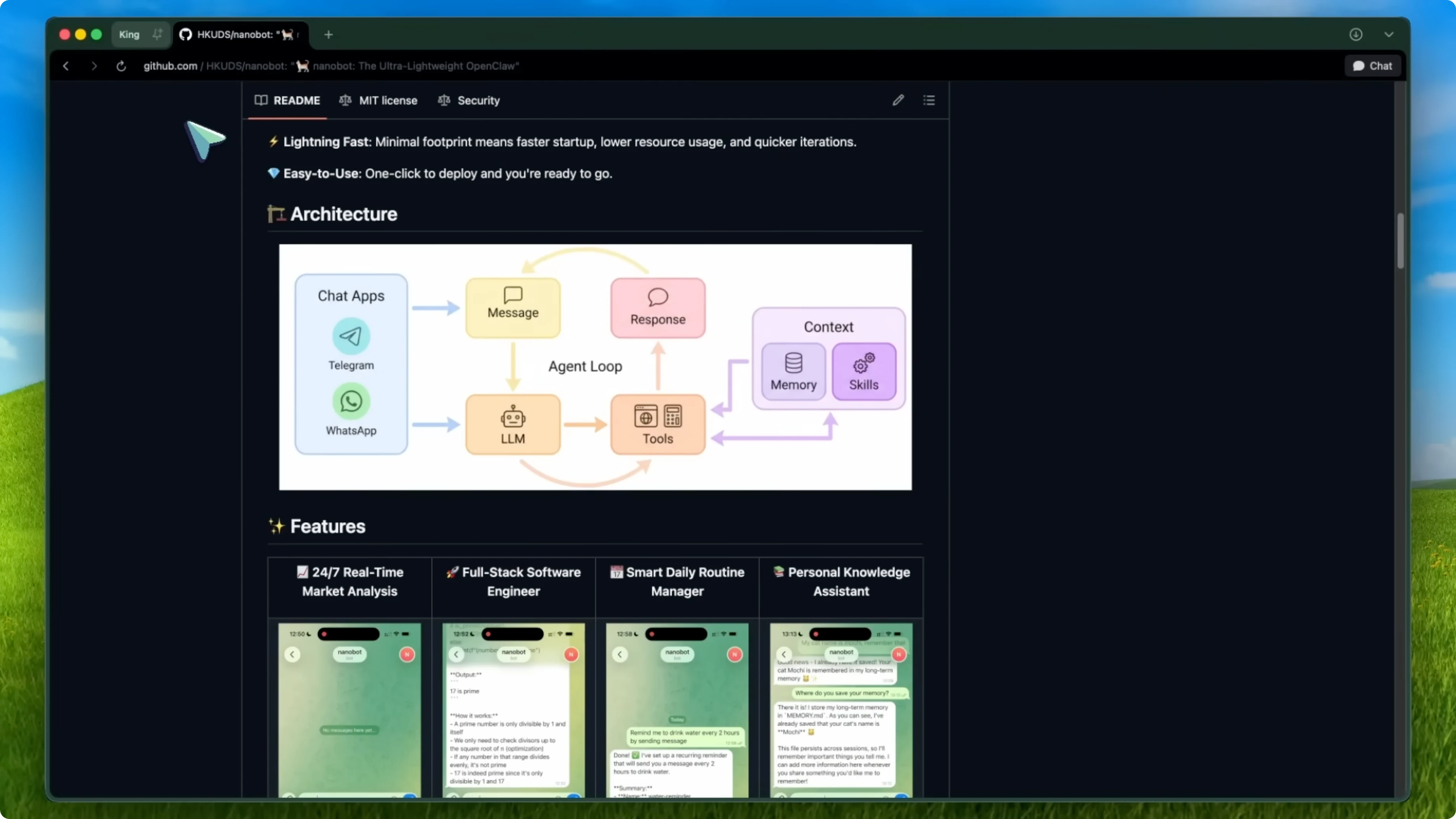
Task: Click the forward navigation arrow
Action: [94, 66]
